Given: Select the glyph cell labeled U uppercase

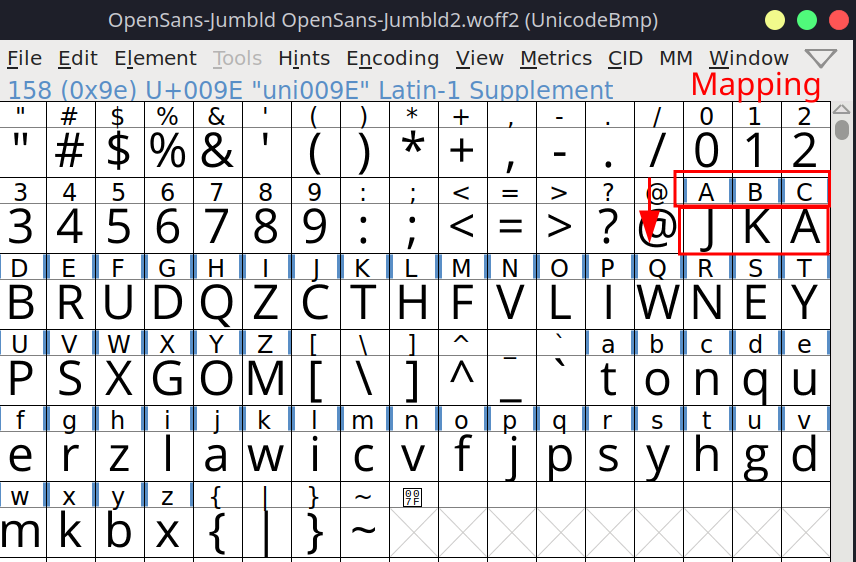Looking at the screenshot, I should (x=21, y=368).
